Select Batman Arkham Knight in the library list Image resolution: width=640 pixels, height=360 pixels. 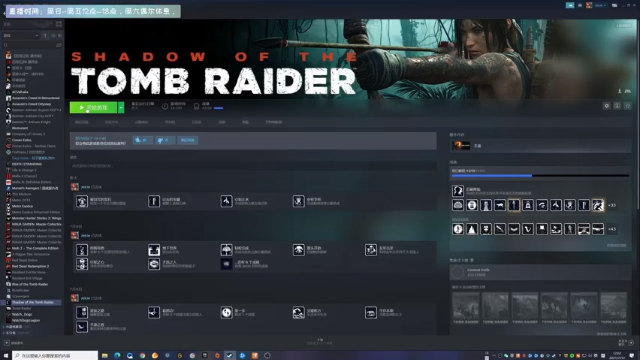(32, 122)
